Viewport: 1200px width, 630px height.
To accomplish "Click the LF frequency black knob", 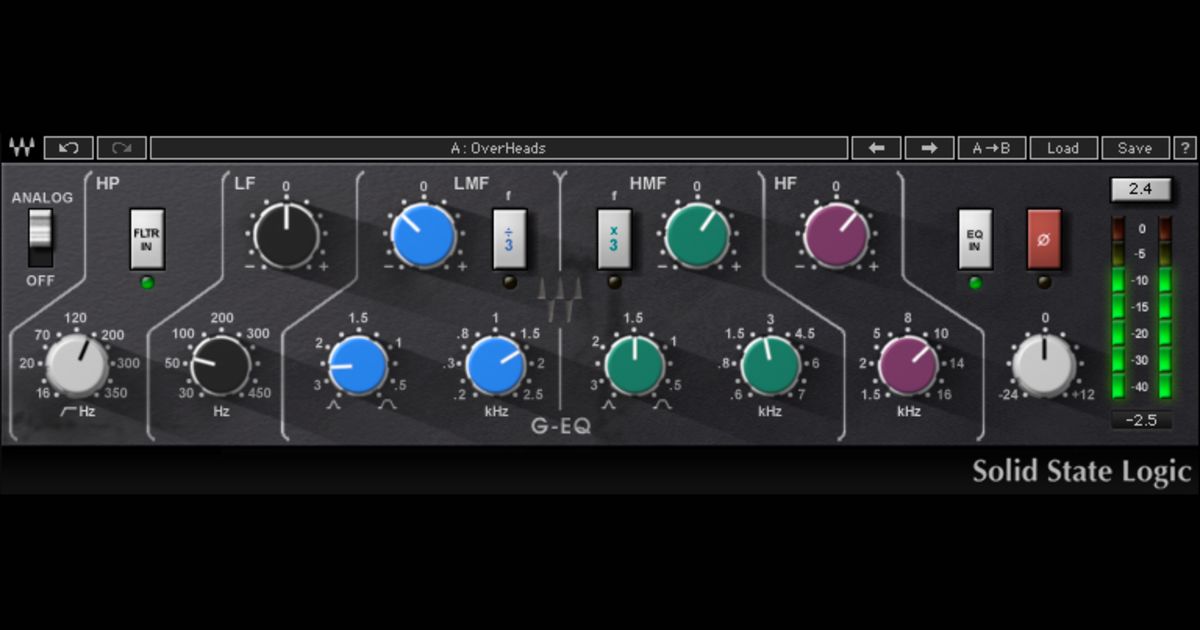I will [x=220, y=365].
